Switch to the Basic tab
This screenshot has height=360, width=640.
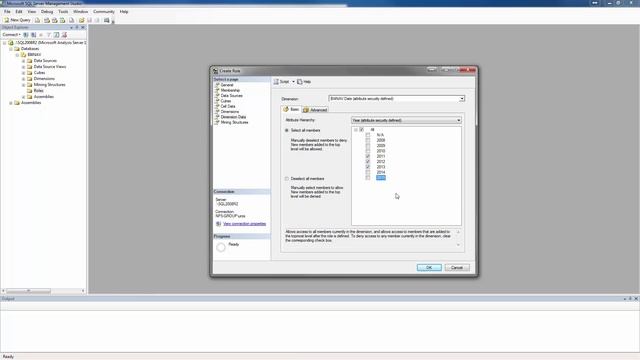291,109
